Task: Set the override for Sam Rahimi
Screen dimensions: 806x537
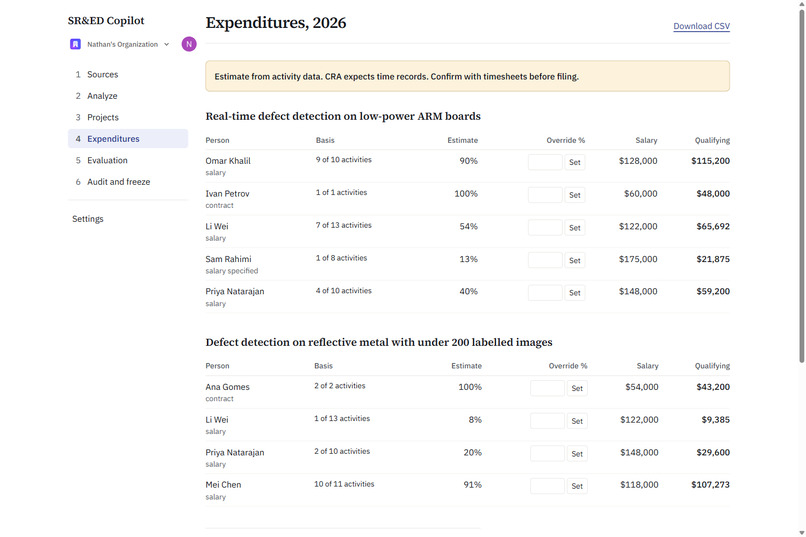Action: (x=575, y=261)
